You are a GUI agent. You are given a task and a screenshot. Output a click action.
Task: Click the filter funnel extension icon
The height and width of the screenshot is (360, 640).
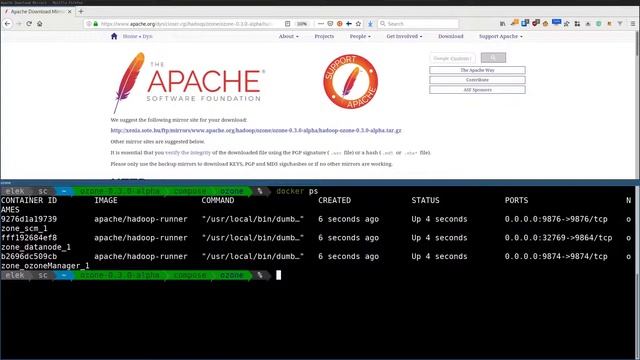point(620,24)
